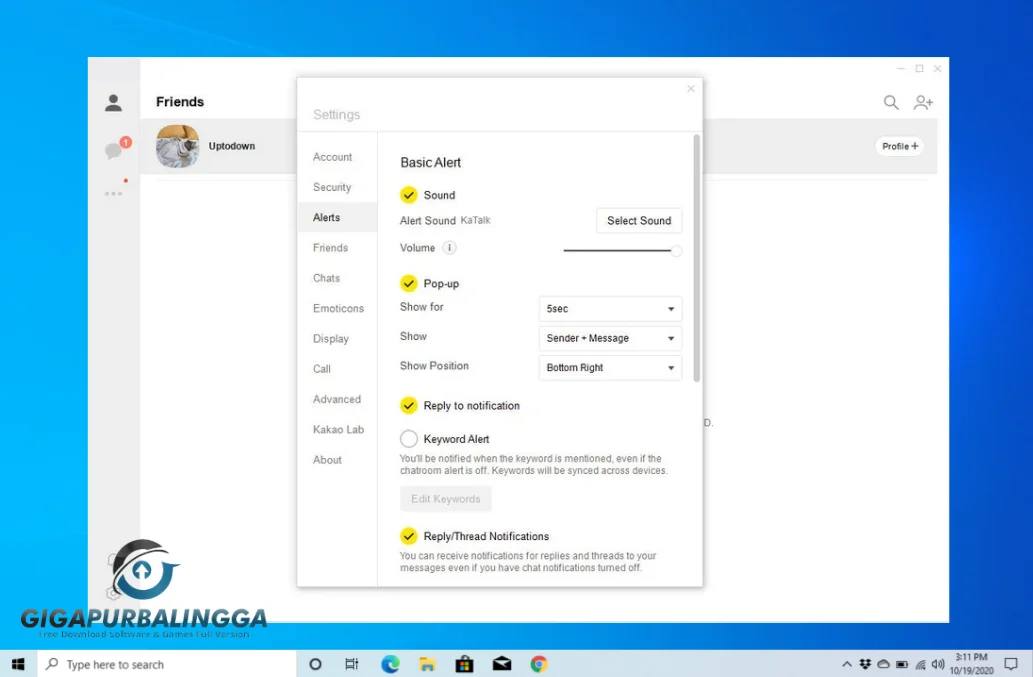Click the search magnifier icon

pos(891,102)
